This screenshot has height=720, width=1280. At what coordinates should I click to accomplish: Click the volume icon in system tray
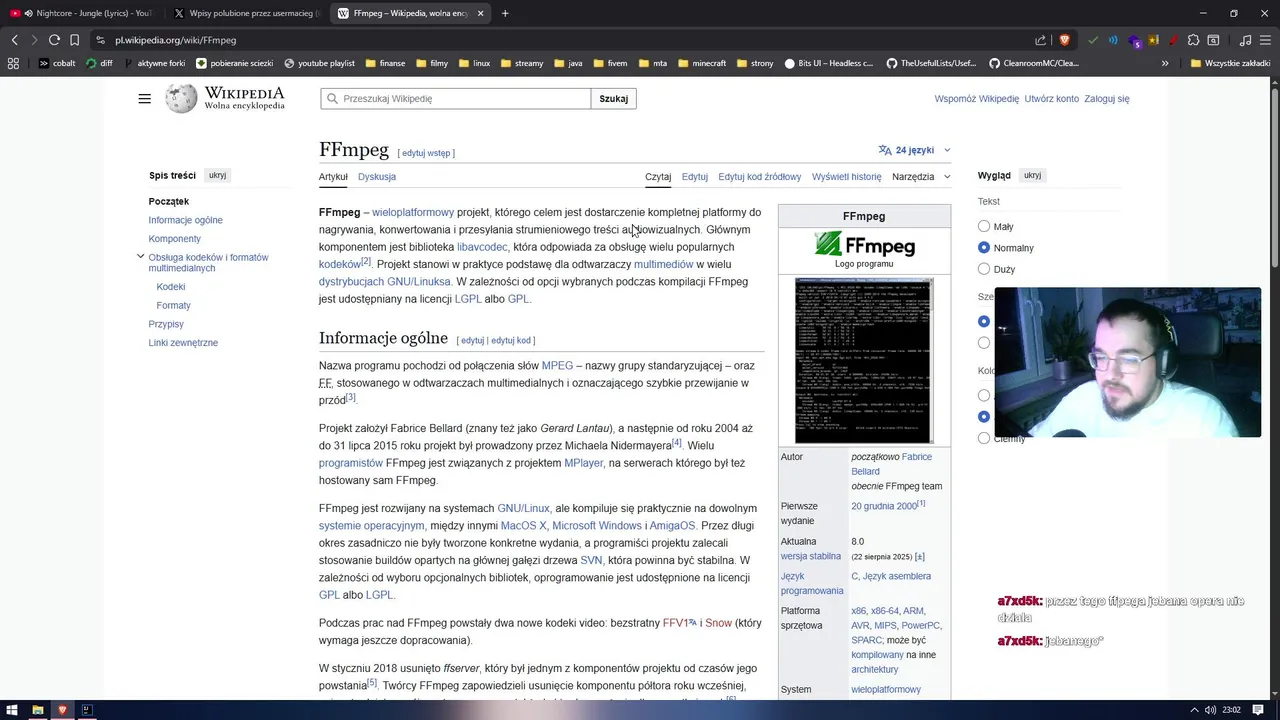click(x=1211, y=710)
